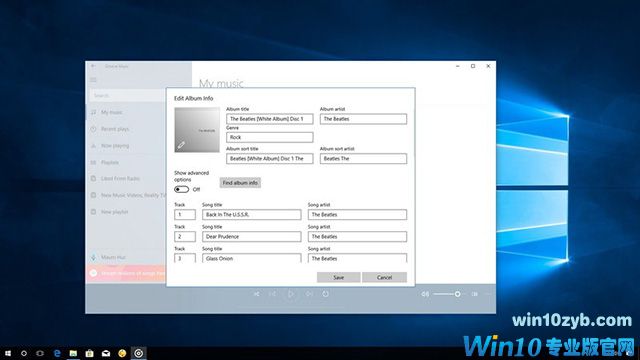This screenshot has width=640, height=360.
Task: Click the Album sort artist field
Action: tap(363, 158)
